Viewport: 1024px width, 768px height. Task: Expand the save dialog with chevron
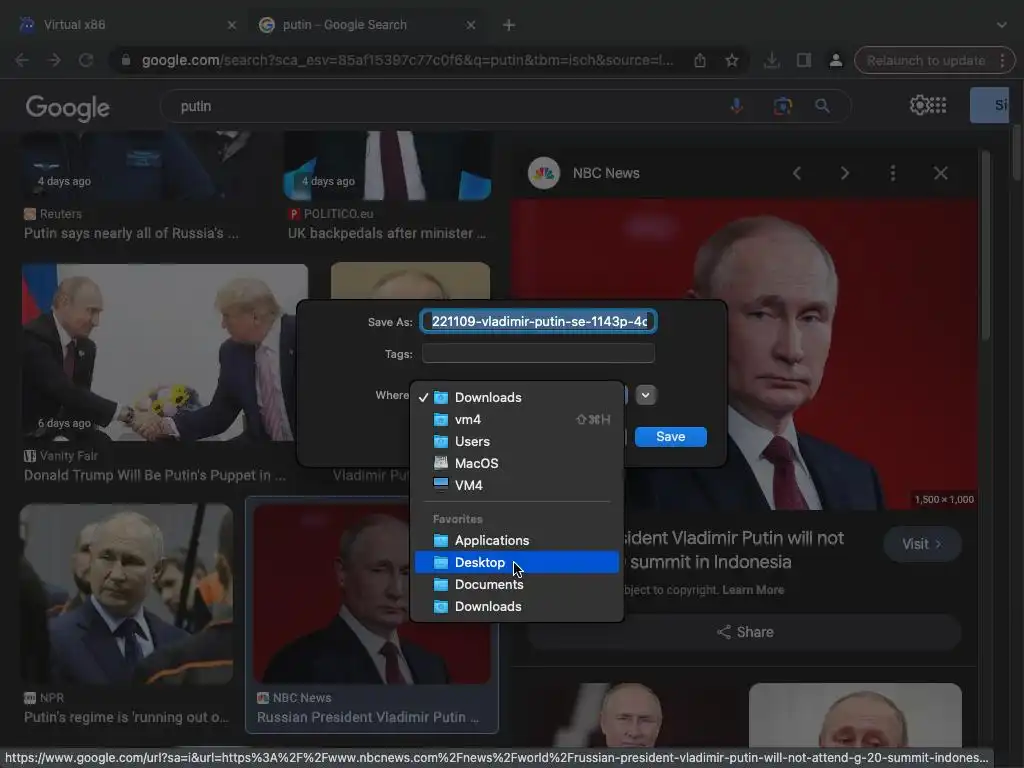(x=645, y=395)
